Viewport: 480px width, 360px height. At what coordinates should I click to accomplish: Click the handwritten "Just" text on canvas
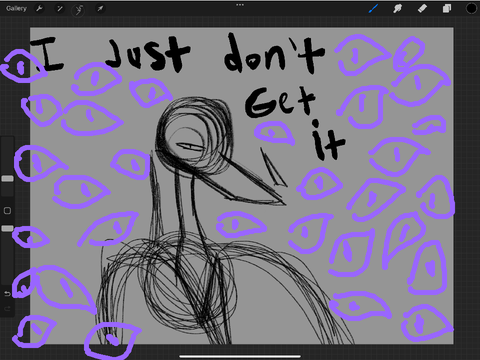click(148, 55)
